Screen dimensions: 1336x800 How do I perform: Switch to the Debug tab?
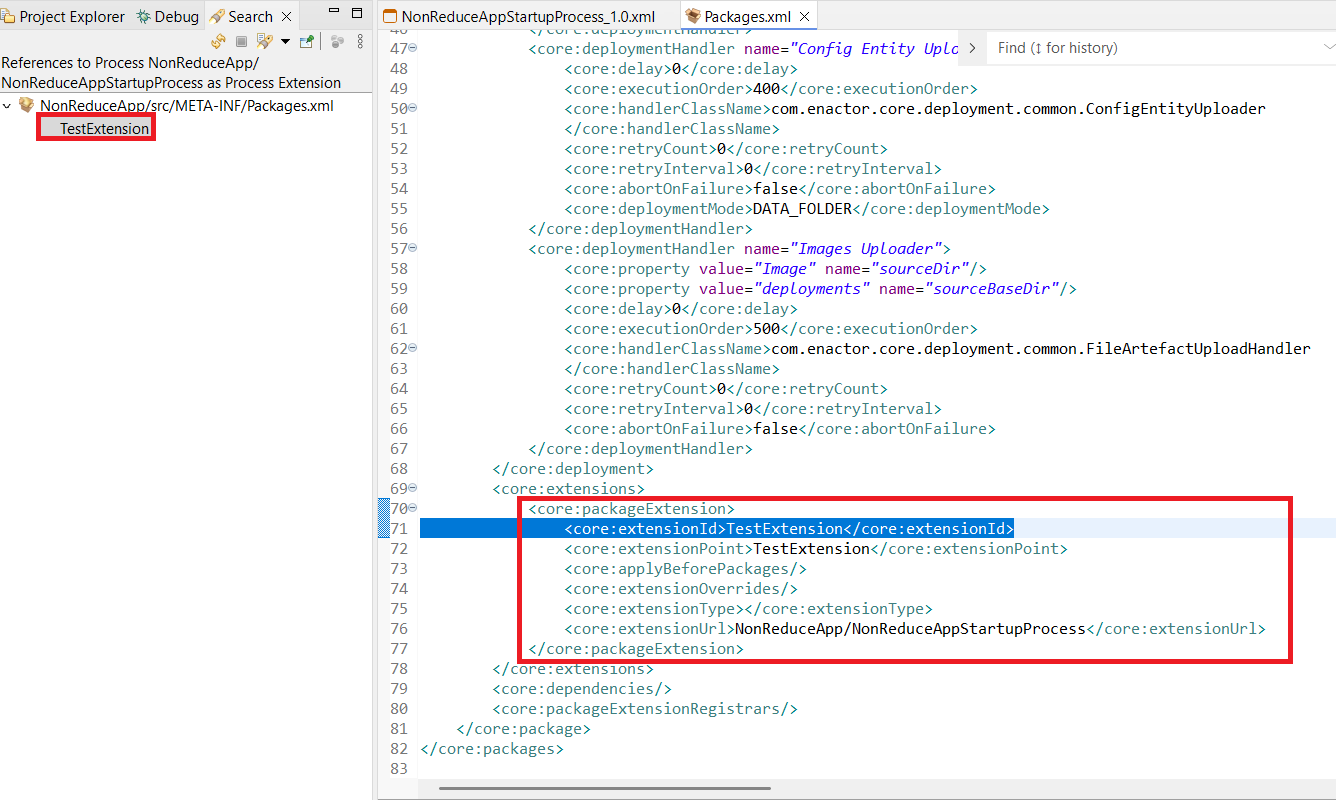pyautogui.click(x=168, y=17)
